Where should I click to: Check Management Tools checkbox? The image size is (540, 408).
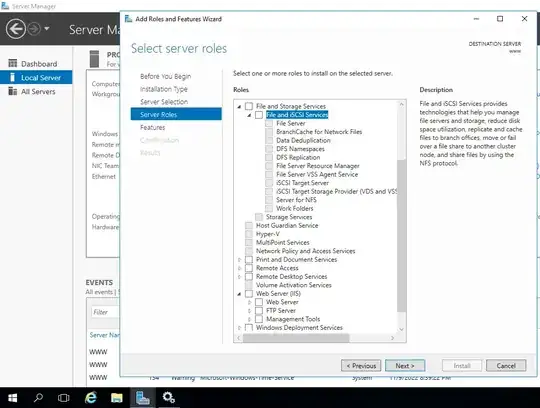pyautogui.click(x=259, y=319)
